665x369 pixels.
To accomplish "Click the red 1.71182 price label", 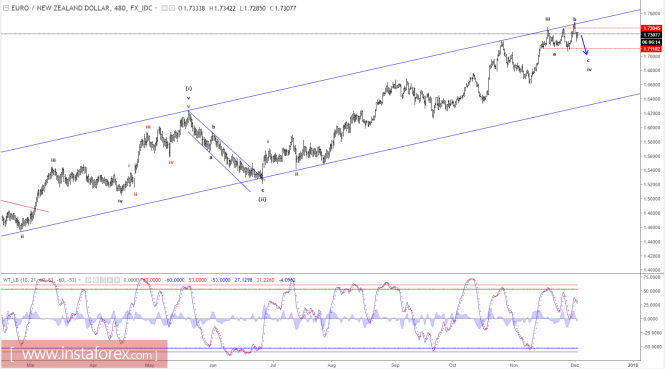I will click(651, 49).
